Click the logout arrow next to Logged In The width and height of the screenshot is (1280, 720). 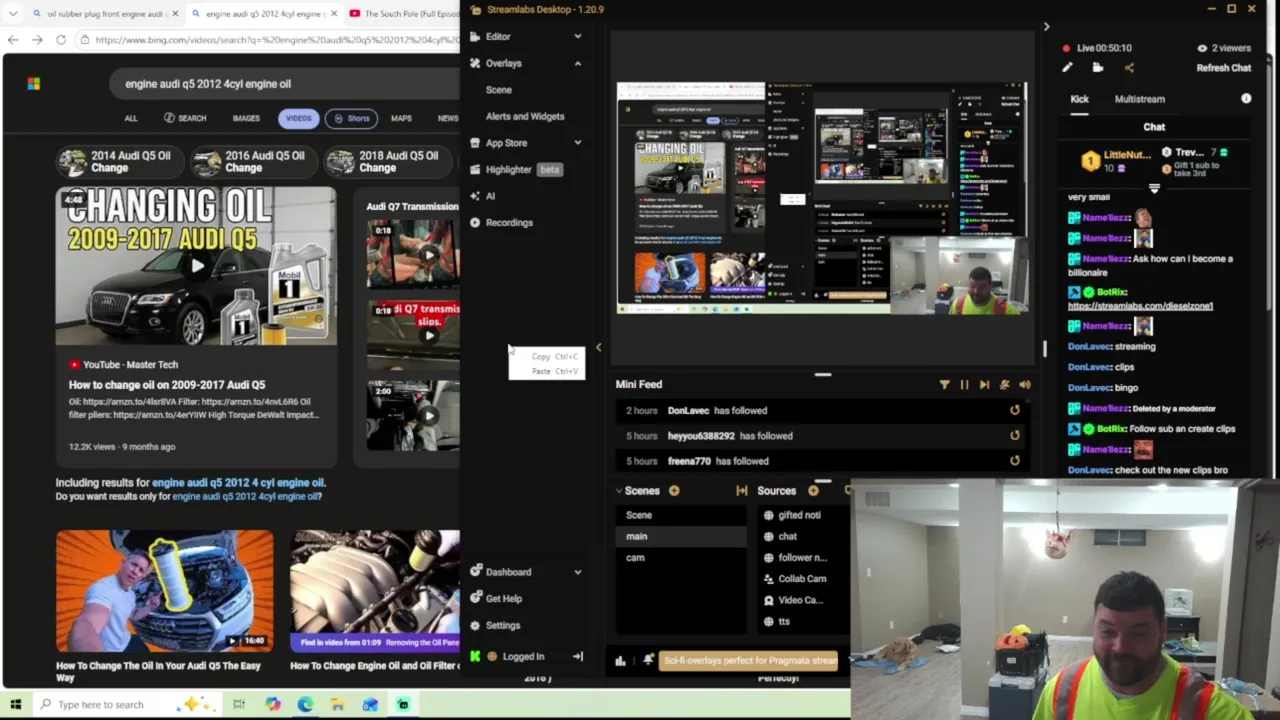577,657
